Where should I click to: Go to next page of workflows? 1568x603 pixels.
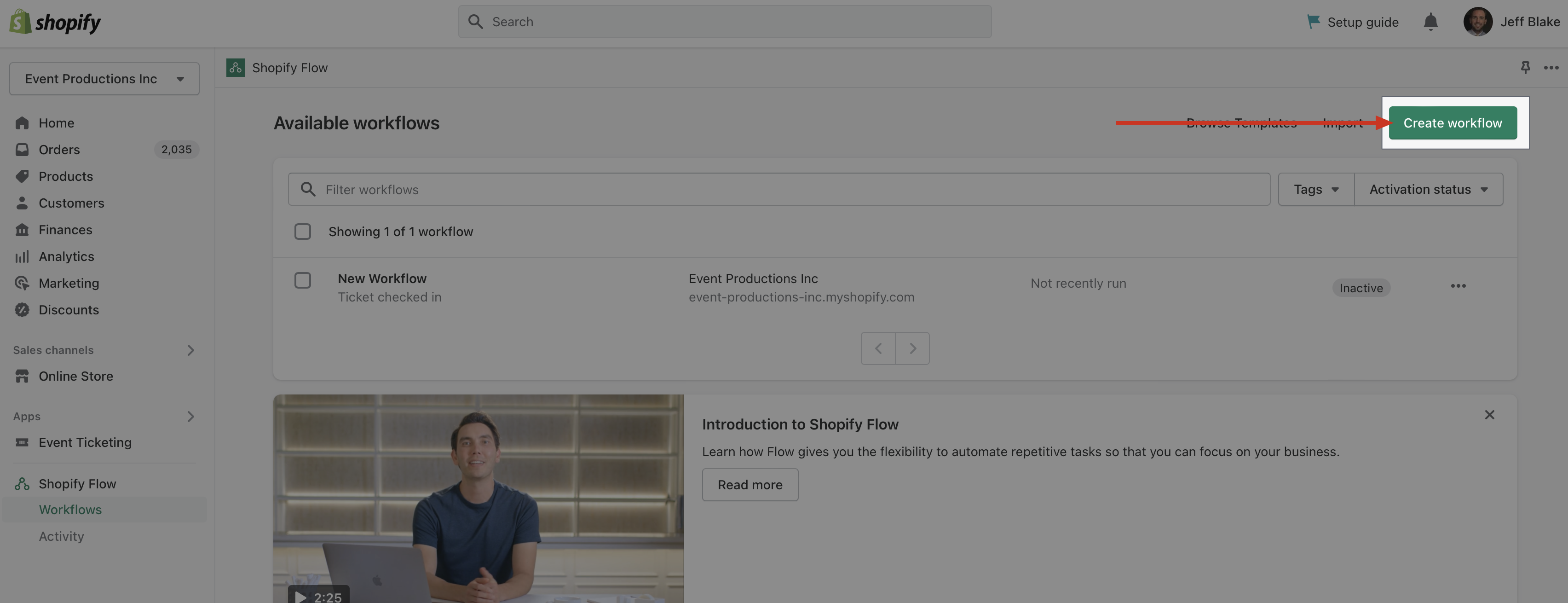point(912,348)
